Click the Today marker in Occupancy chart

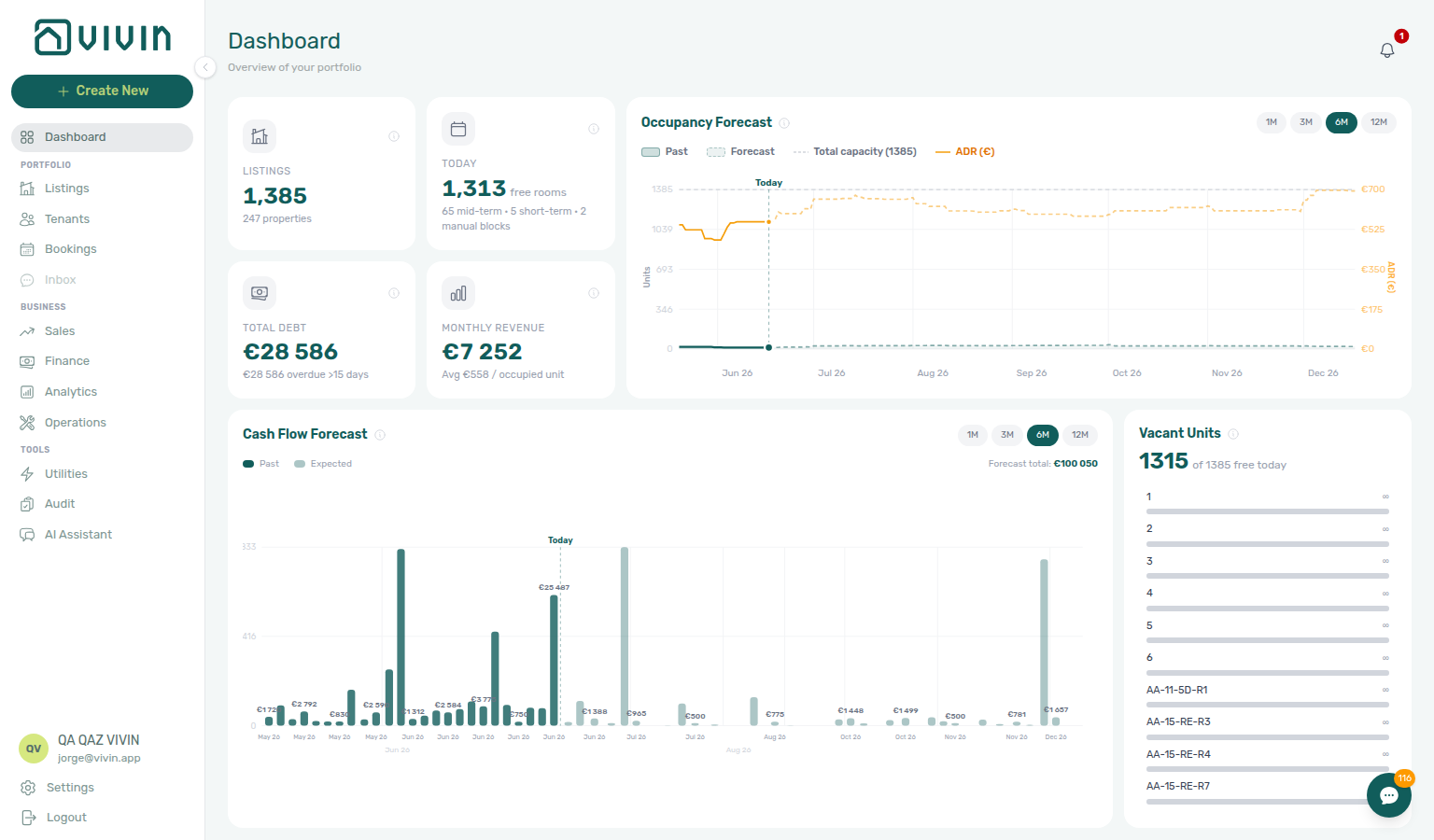click(x=768, y=183)
